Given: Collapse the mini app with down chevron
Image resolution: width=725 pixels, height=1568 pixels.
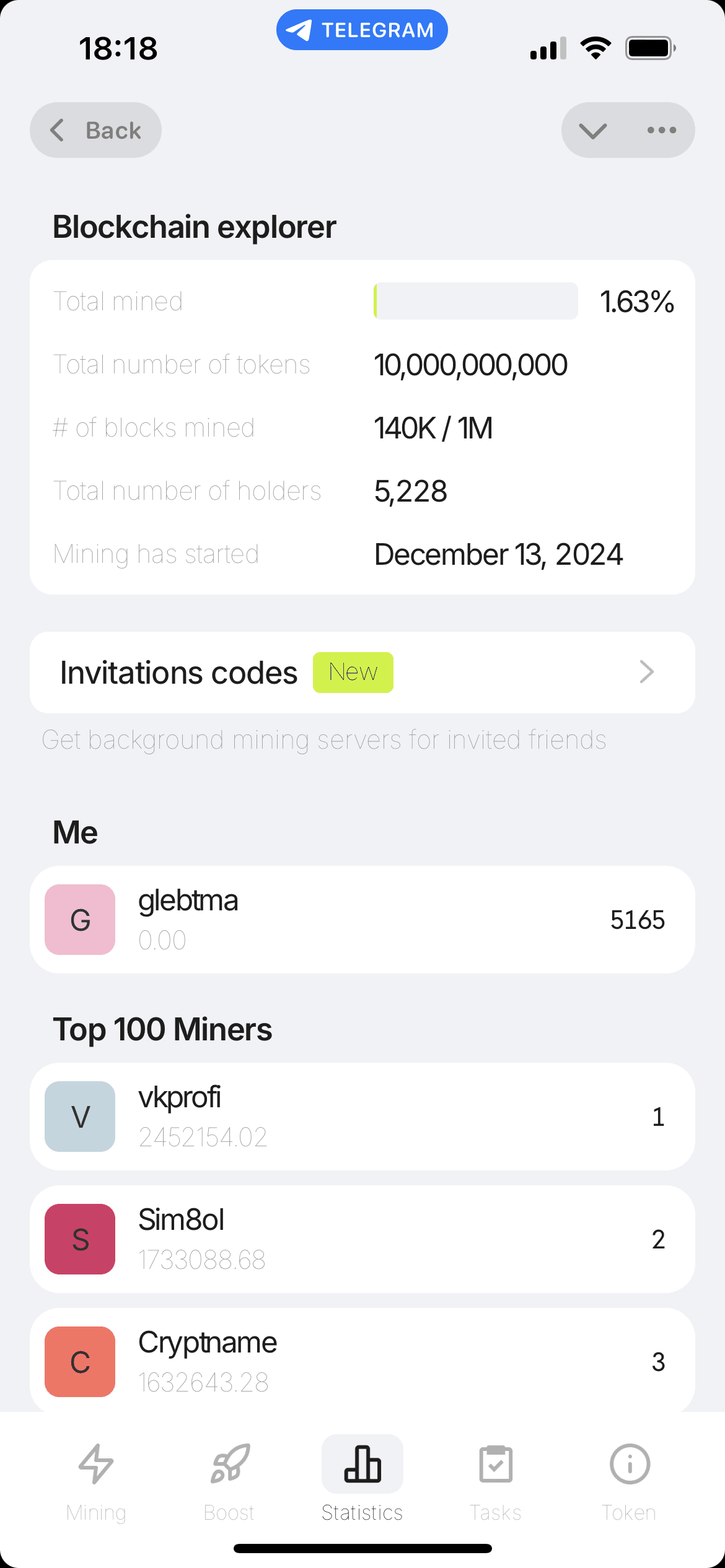Looking at the screenshot, I should click(x=593, y=130).
